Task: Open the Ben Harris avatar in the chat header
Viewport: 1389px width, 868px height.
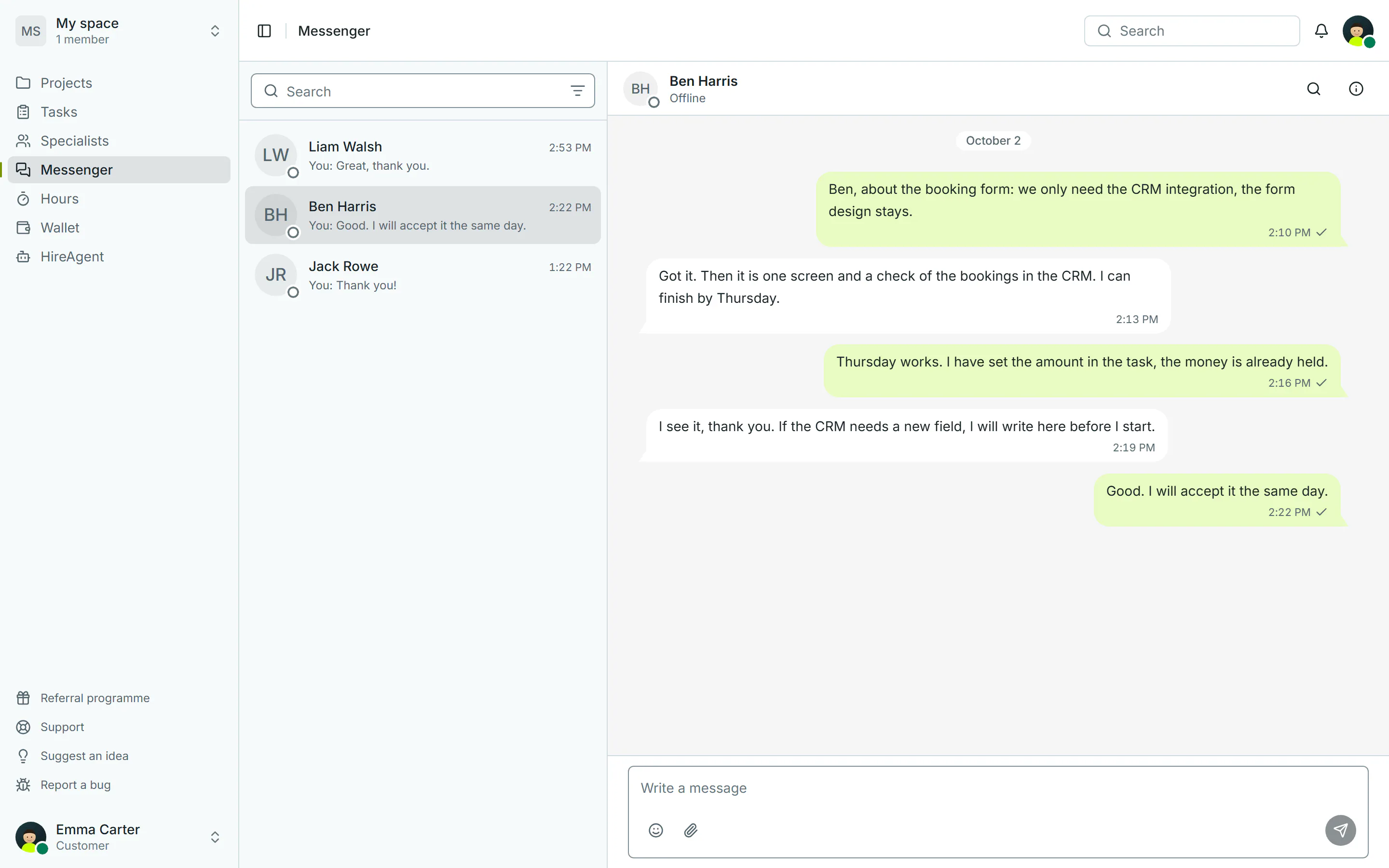Action: click(x=640, y=89)
